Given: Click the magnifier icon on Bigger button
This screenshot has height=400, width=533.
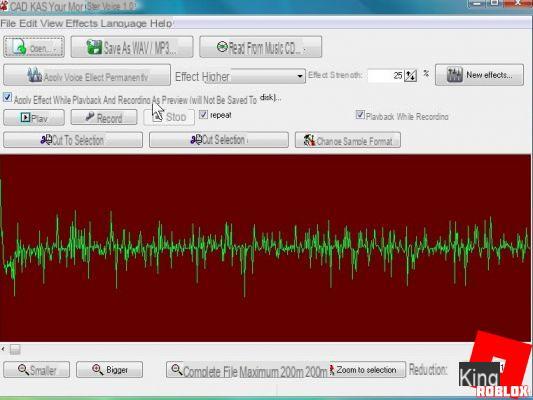Looking at the screenshot, I should 98,369.
